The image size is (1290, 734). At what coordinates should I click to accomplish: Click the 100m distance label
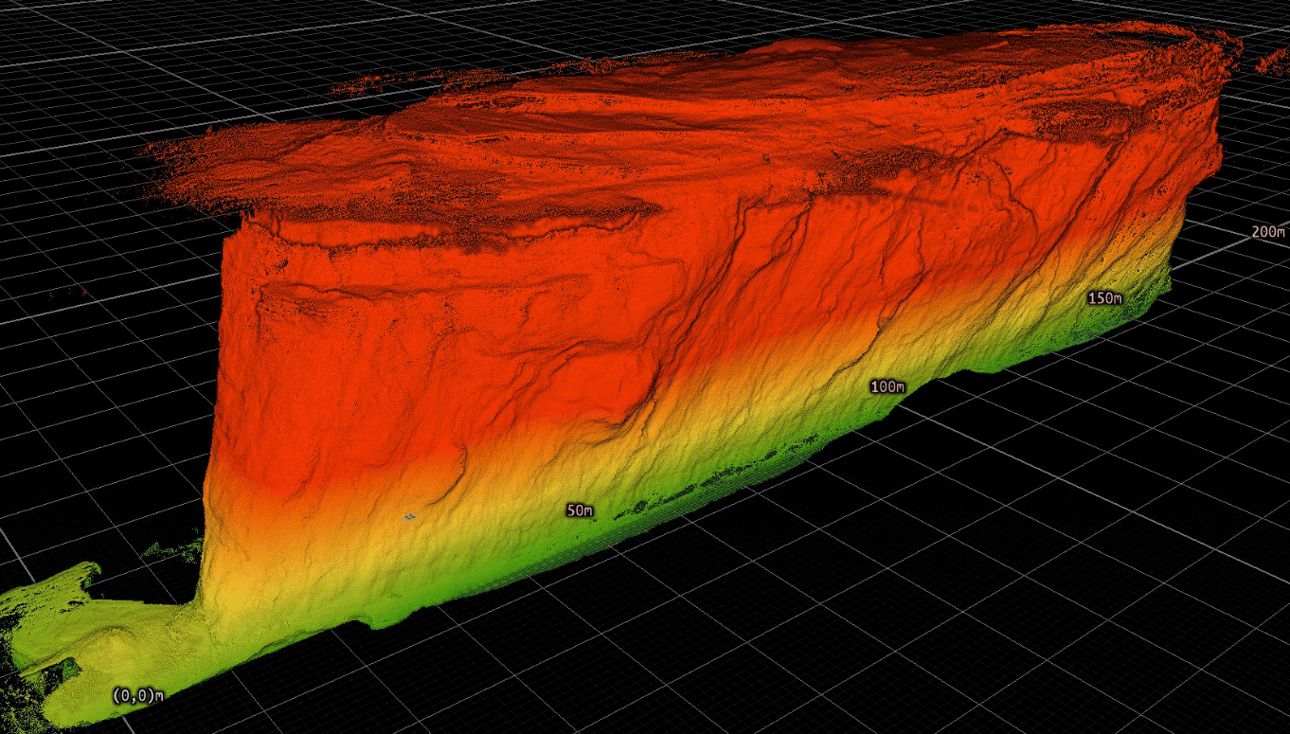coord(888,383)
